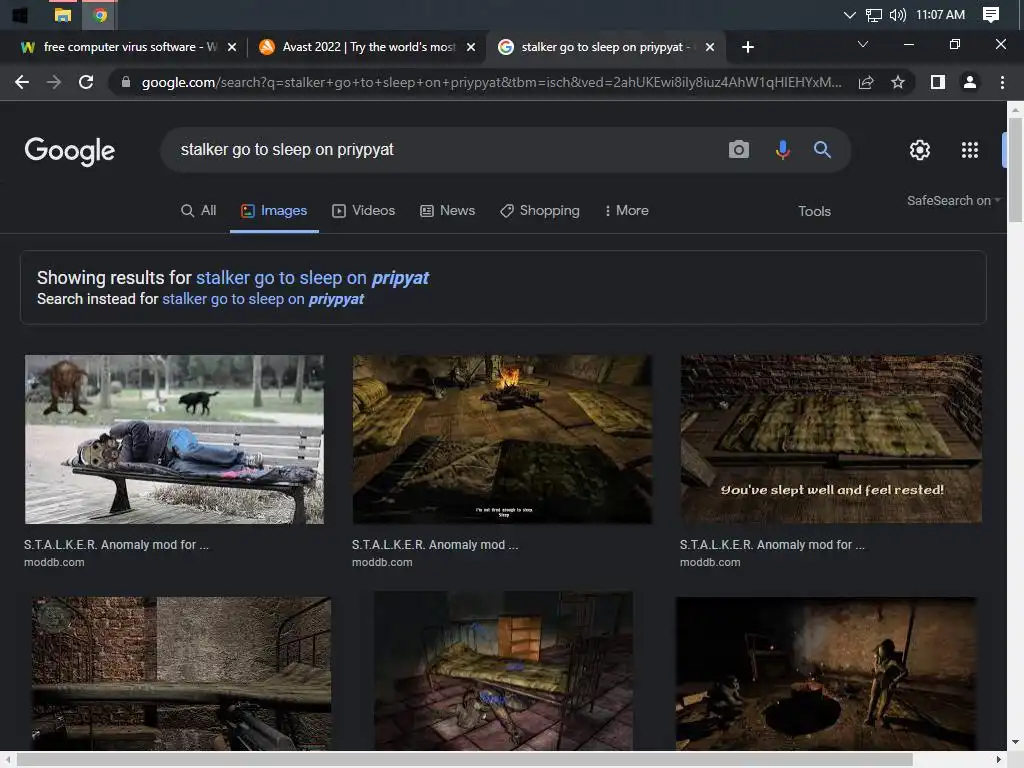
Task: Open the volume control in tray
Action: pyautogui.click(x=898, y=14)
